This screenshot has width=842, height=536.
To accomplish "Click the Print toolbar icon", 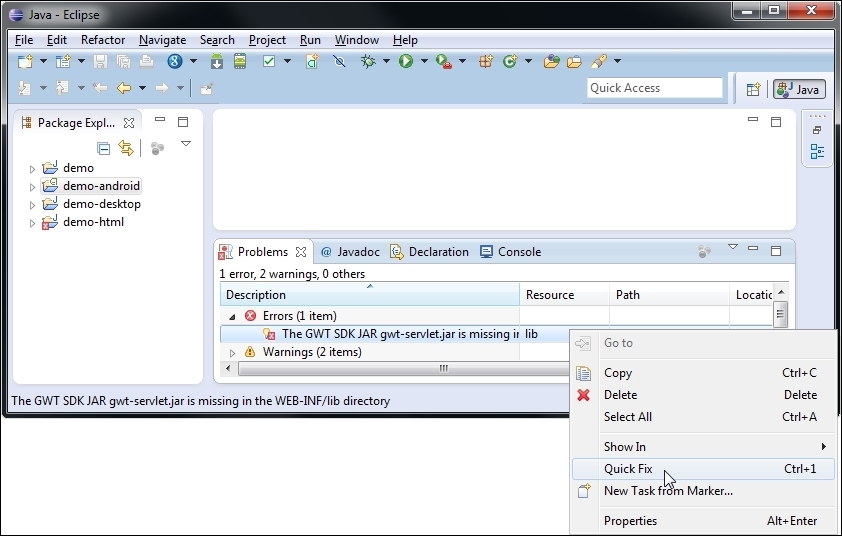I will click(147, 62).
